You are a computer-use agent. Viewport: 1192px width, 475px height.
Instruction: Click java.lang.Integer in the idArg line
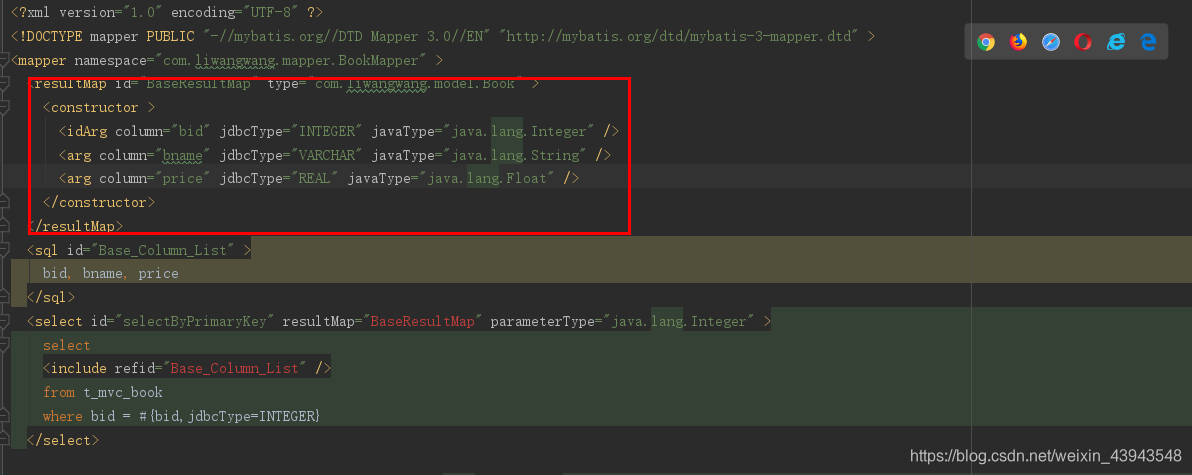pos(519,131)
